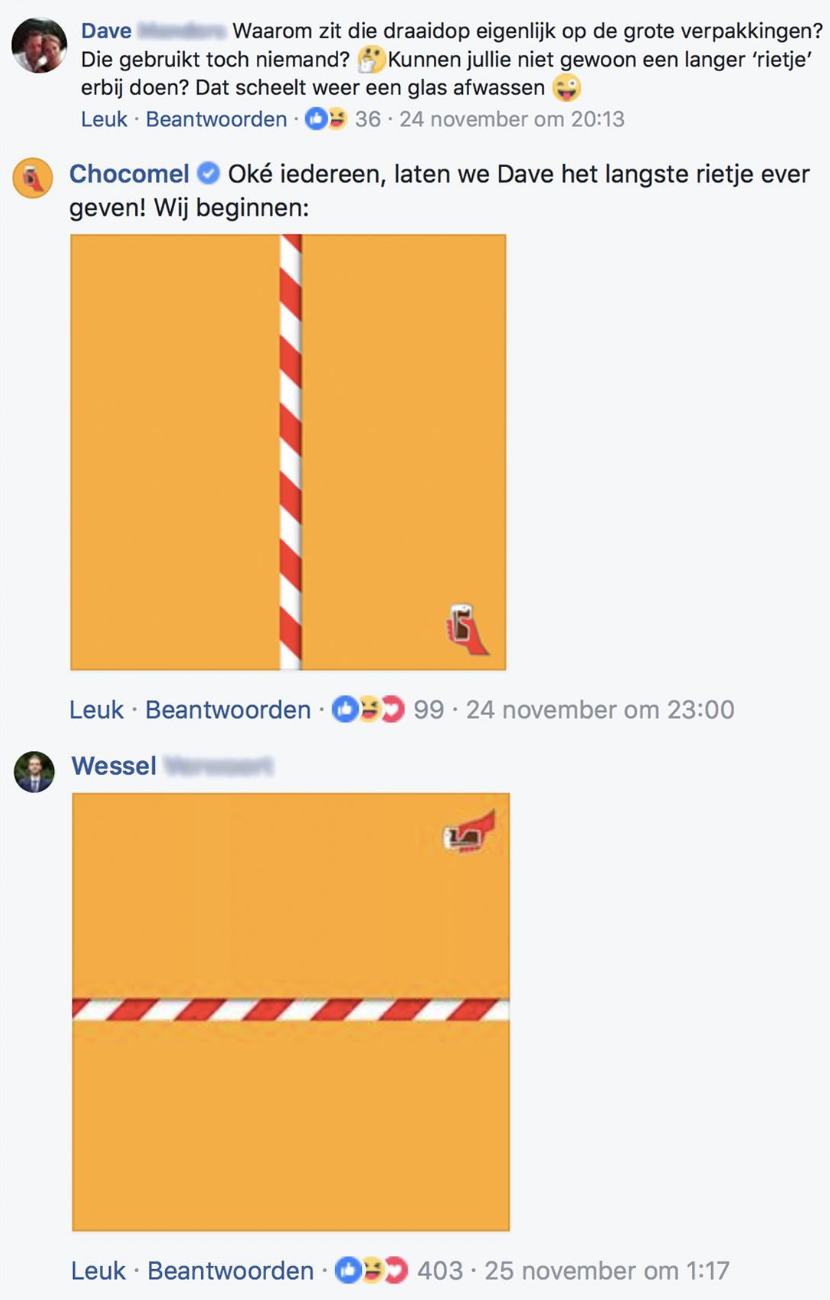Reply to Dave's comment via Beantwoorden
Viewport: 830px width, 1300px height.
coord(216,119)
